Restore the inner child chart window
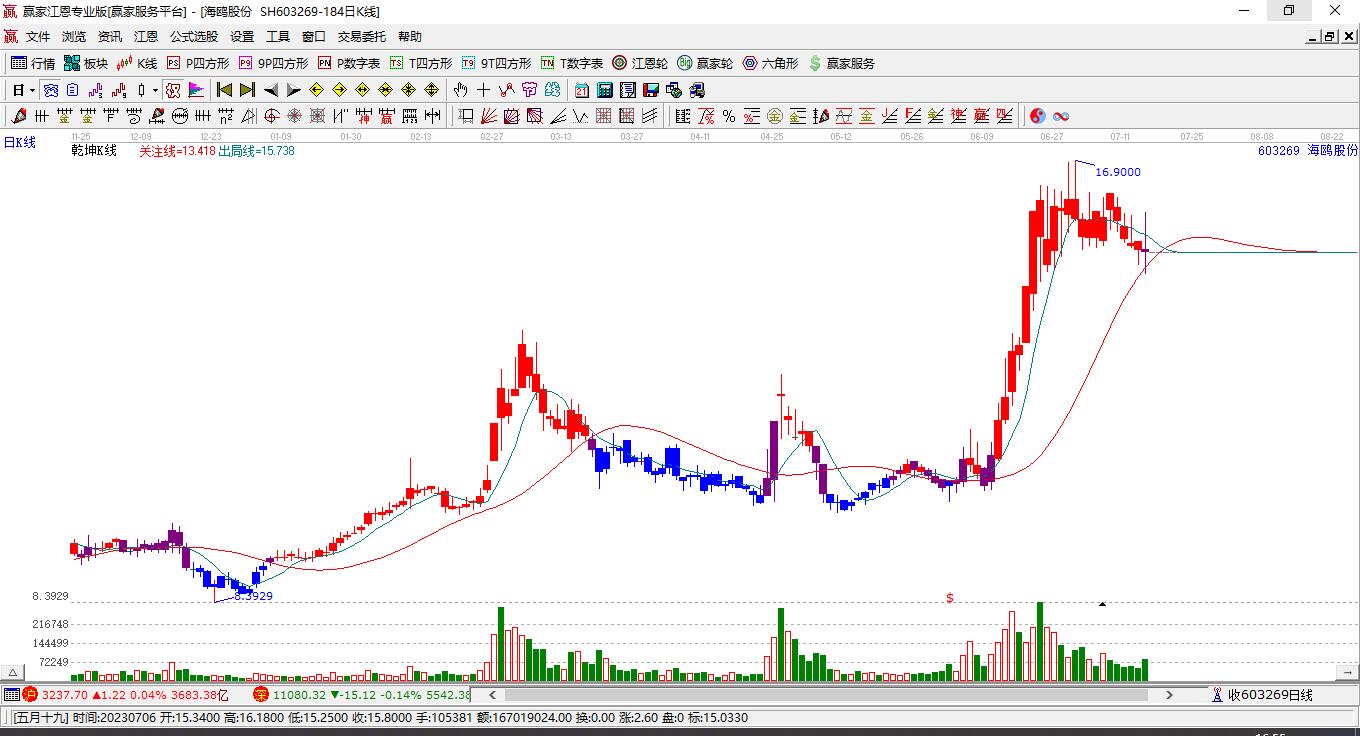1360x736 pixels. point(1330,36)
